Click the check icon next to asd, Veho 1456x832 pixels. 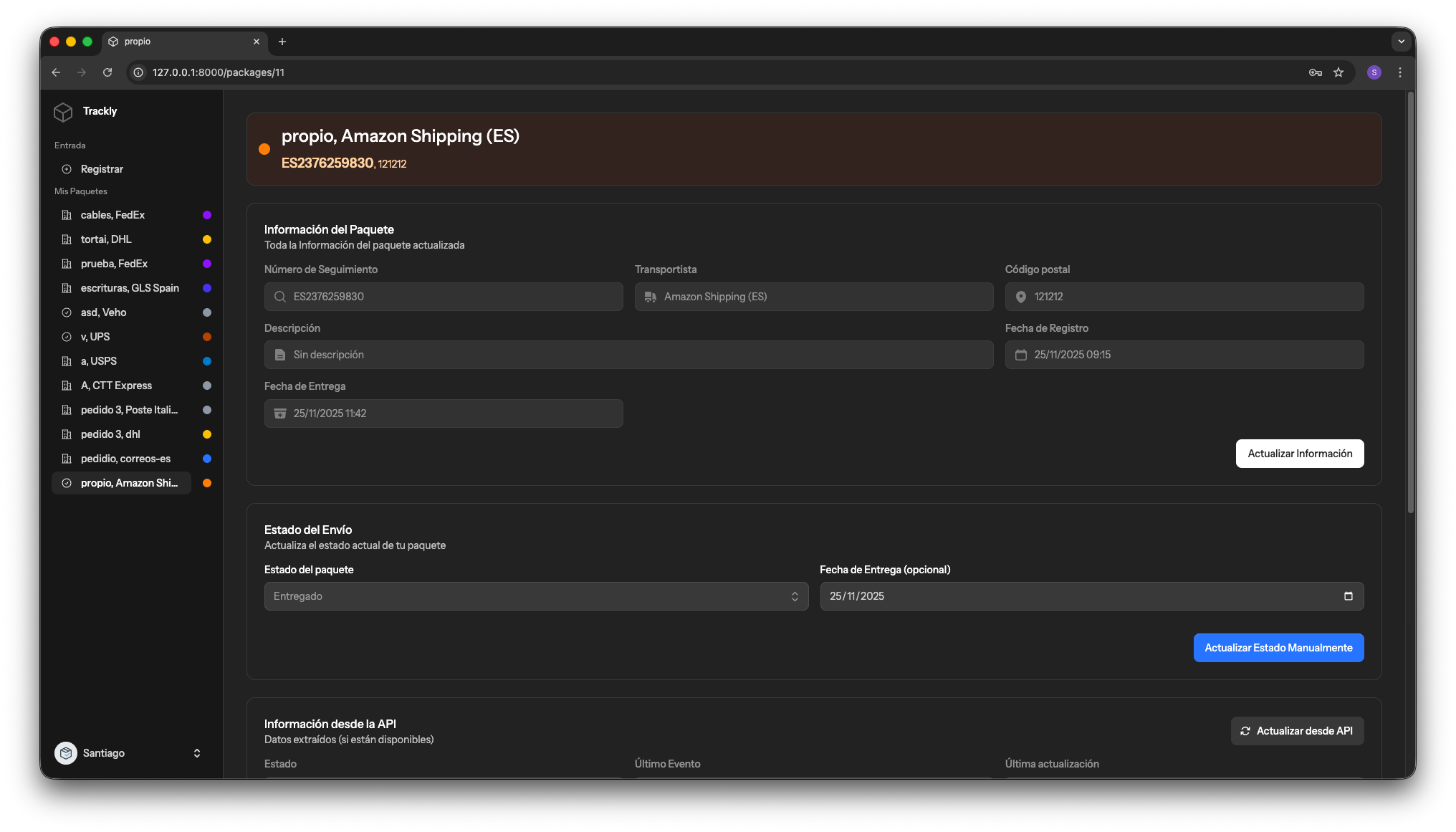(x=67, y=312)
